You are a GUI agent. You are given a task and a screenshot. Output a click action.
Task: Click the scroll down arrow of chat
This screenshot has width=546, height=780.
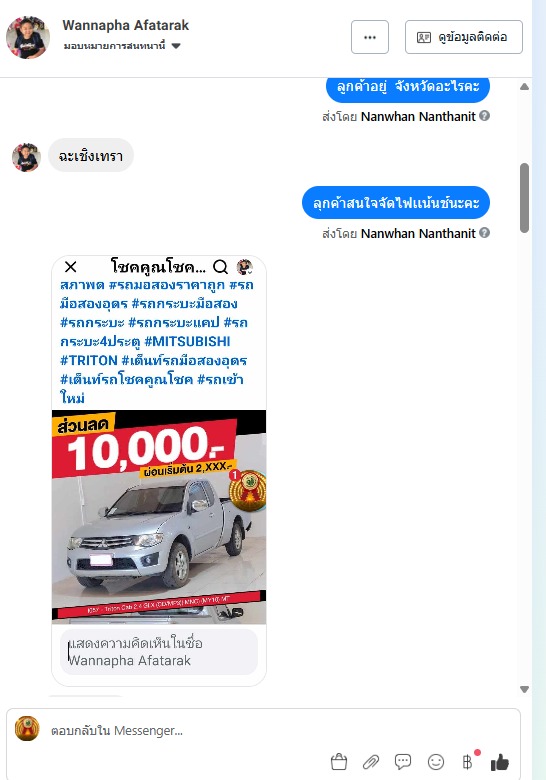coord(524,689)
